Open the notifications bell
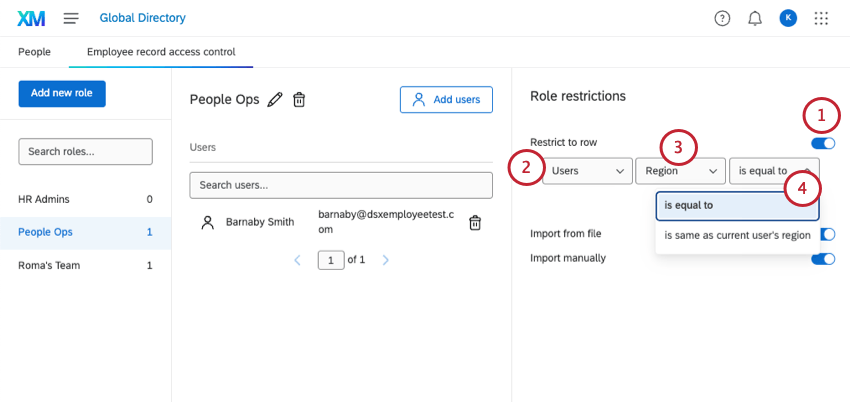 click(x=755, y=18)
